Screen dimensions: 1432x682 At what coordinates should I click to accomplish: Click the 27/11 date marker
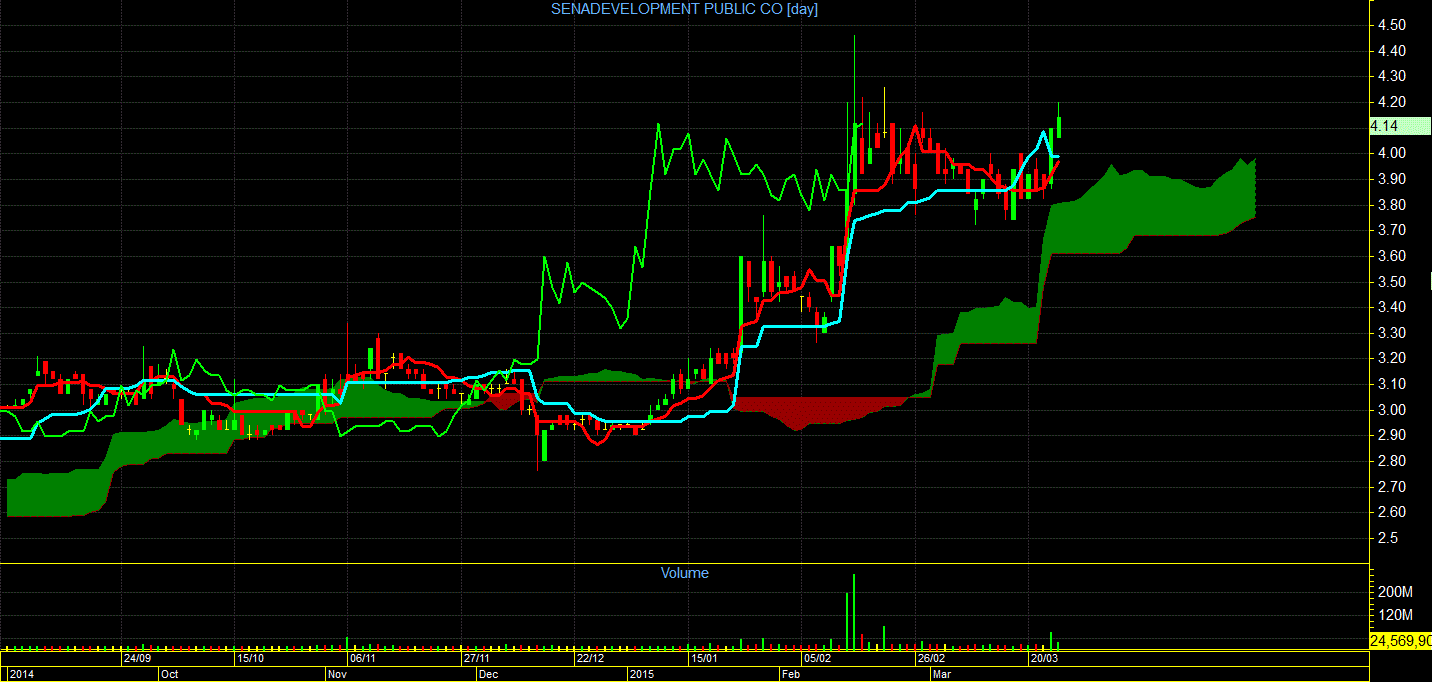476,659
